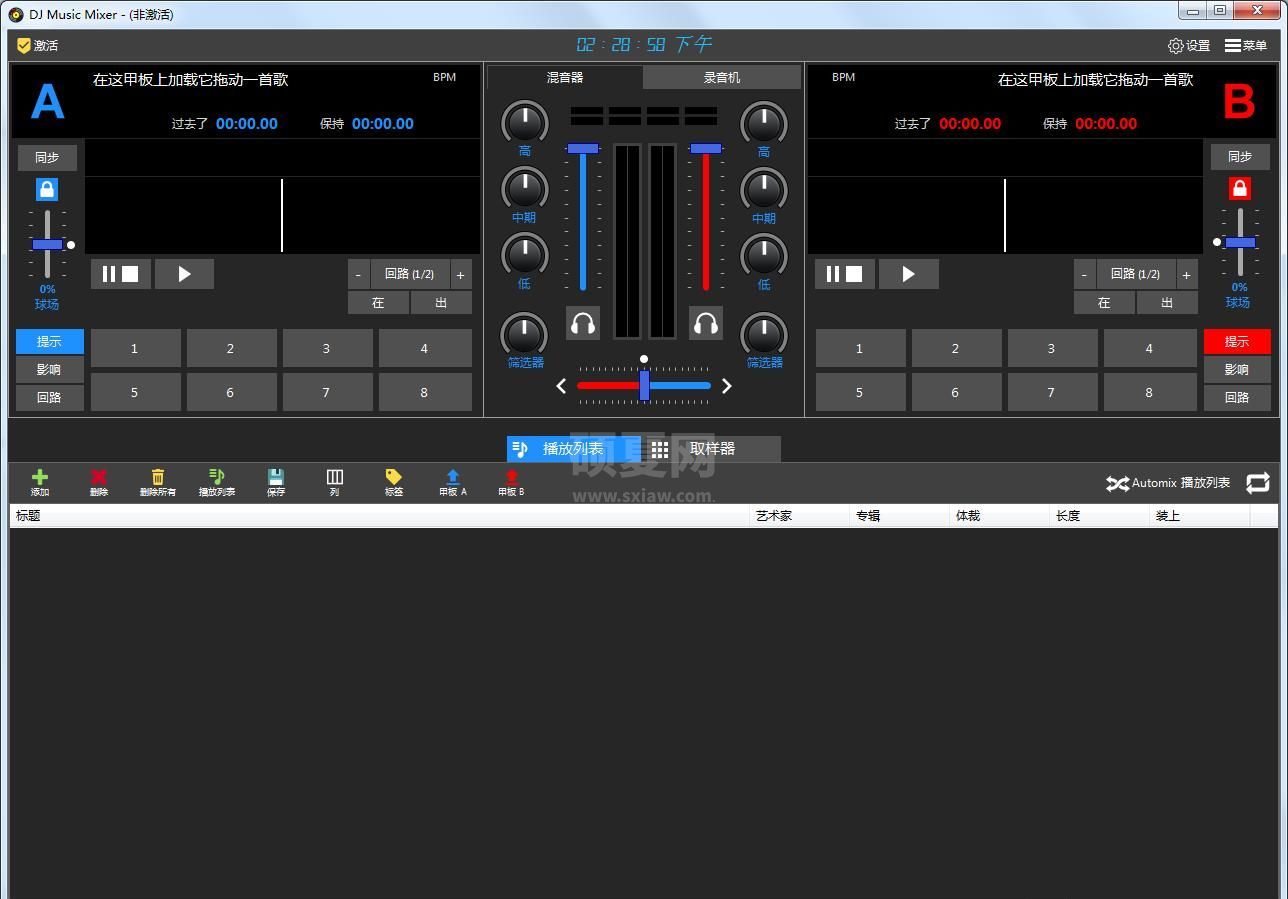Click deck A Low (低) EQ knob
Screen dimensions: 1288x899
click(525, 255)
